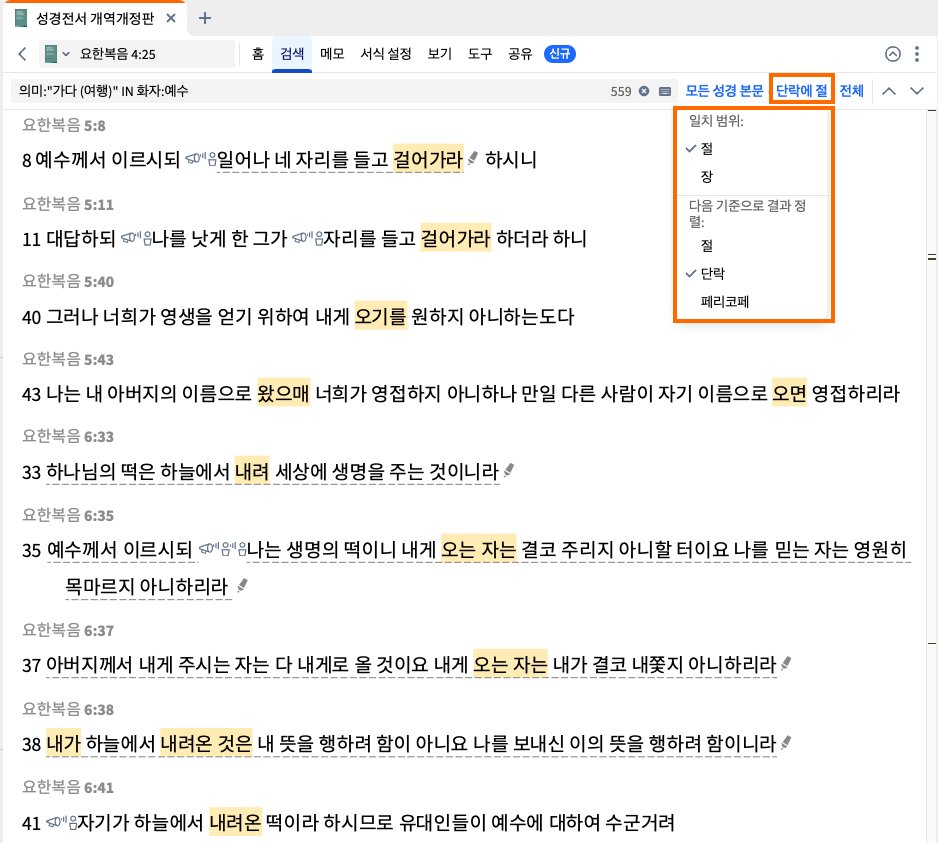This screenshot has height=843, width=938.
Task: Open the 메모 menu
Action: tap(332, 54)
